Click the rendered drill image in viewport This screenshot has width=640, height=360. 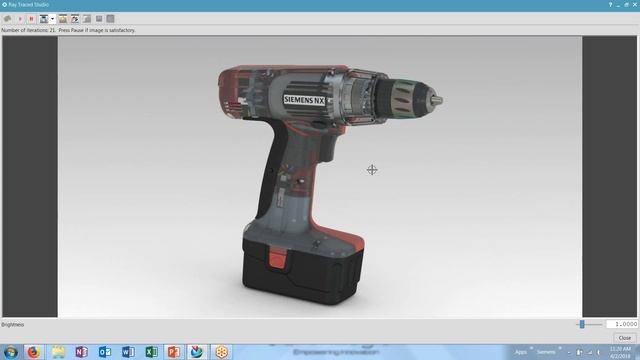click(x=320, y=177)
